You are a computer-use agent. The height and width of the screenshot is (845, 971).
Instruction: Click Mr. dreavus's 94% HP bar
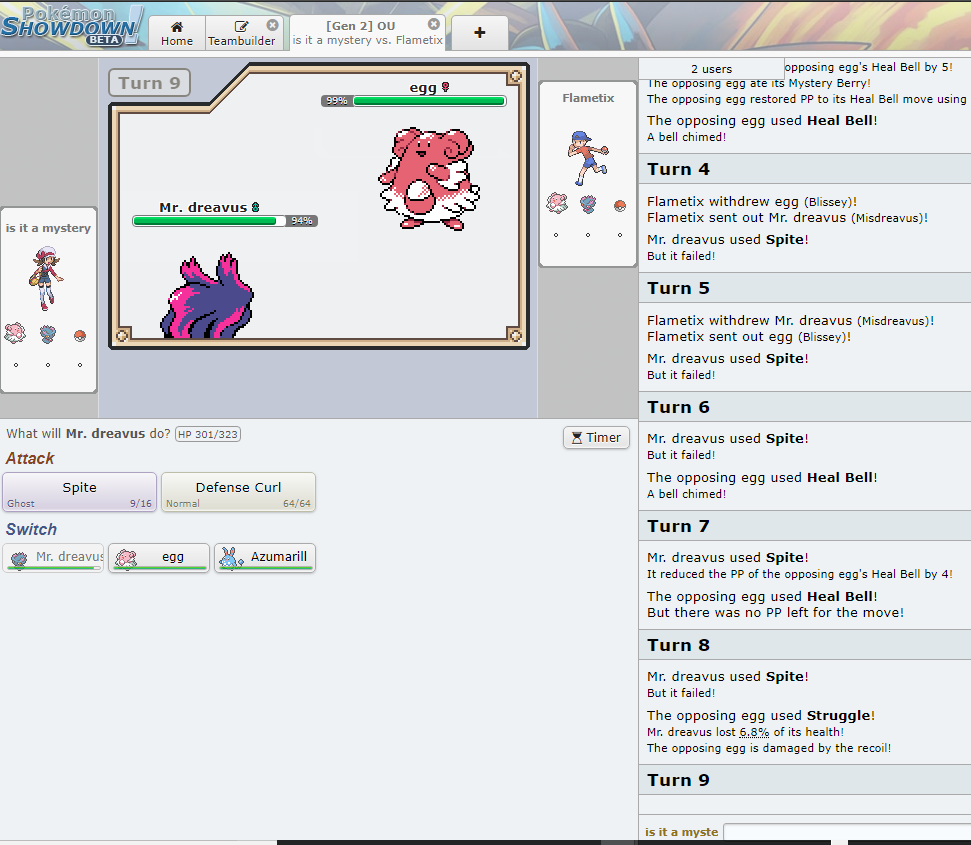point(225,221)
